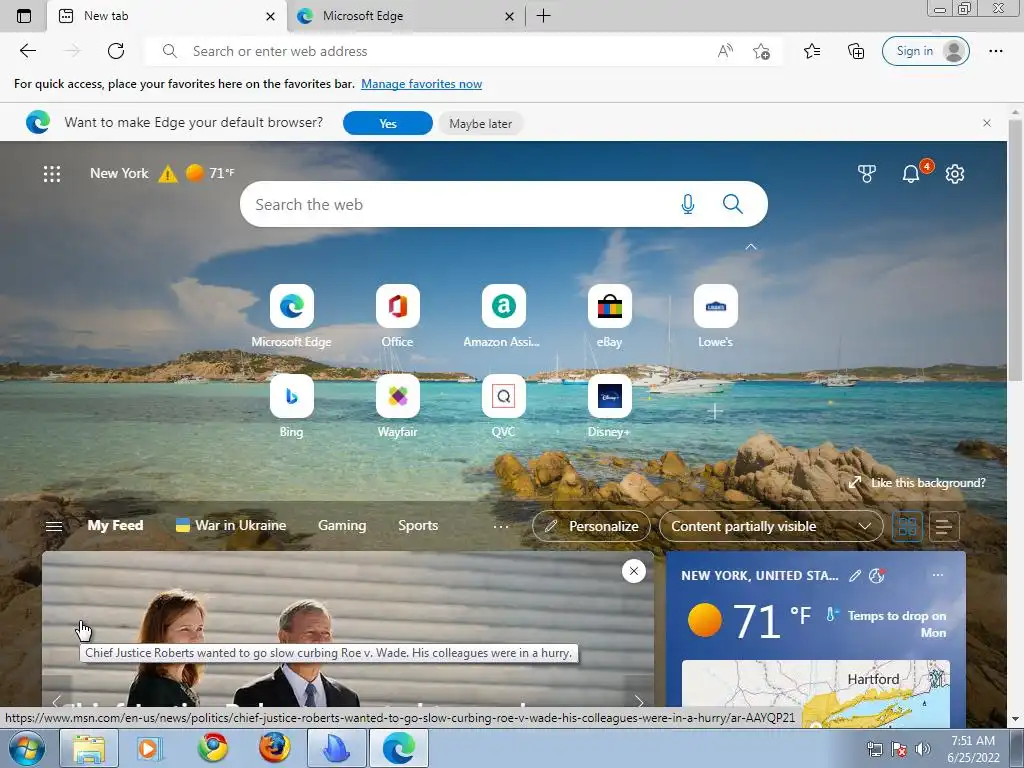Launch Windows Explorer from taskbar
The image size is (1024, 768).
coord(89,748)
